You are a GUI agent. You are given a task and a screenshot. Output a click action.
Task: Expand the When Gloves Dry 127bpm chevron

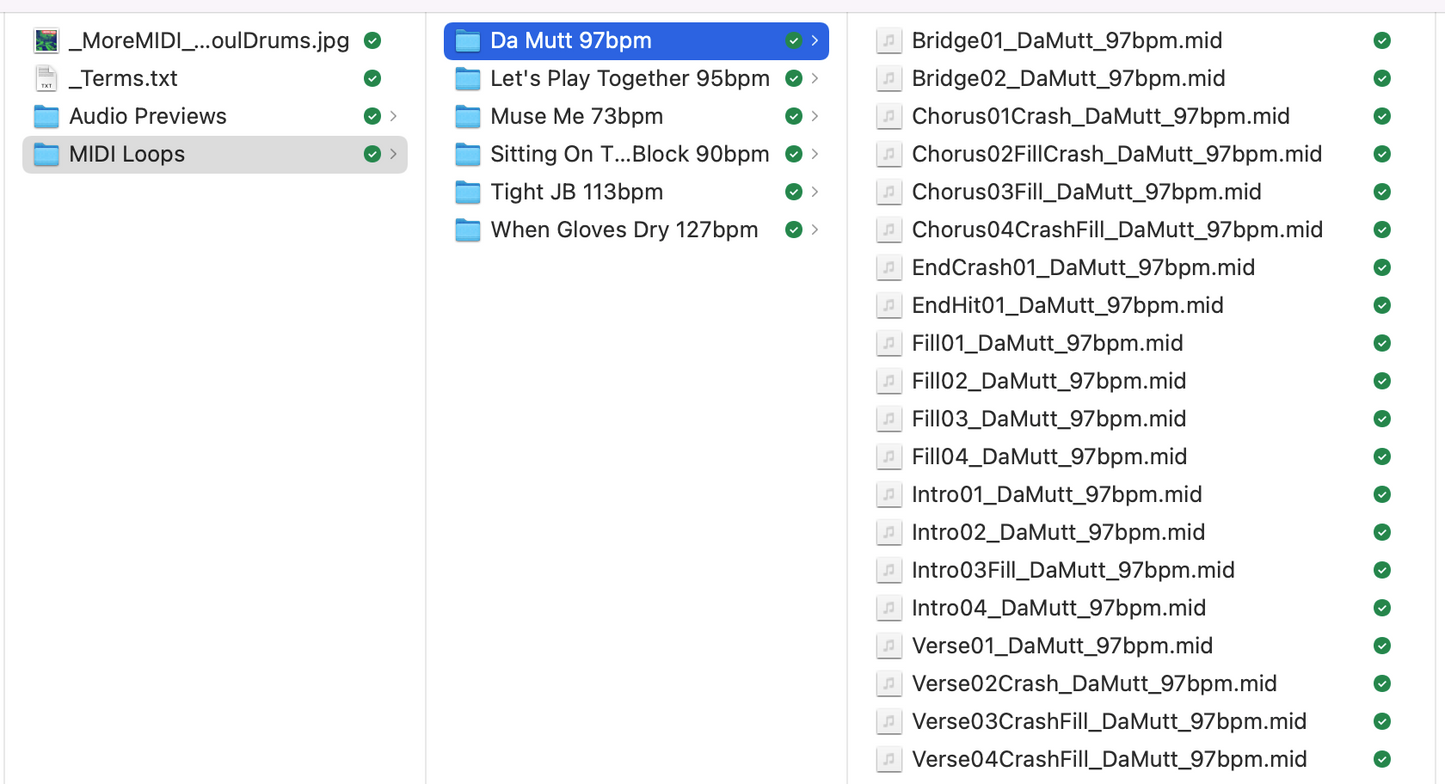coord(815,230)
